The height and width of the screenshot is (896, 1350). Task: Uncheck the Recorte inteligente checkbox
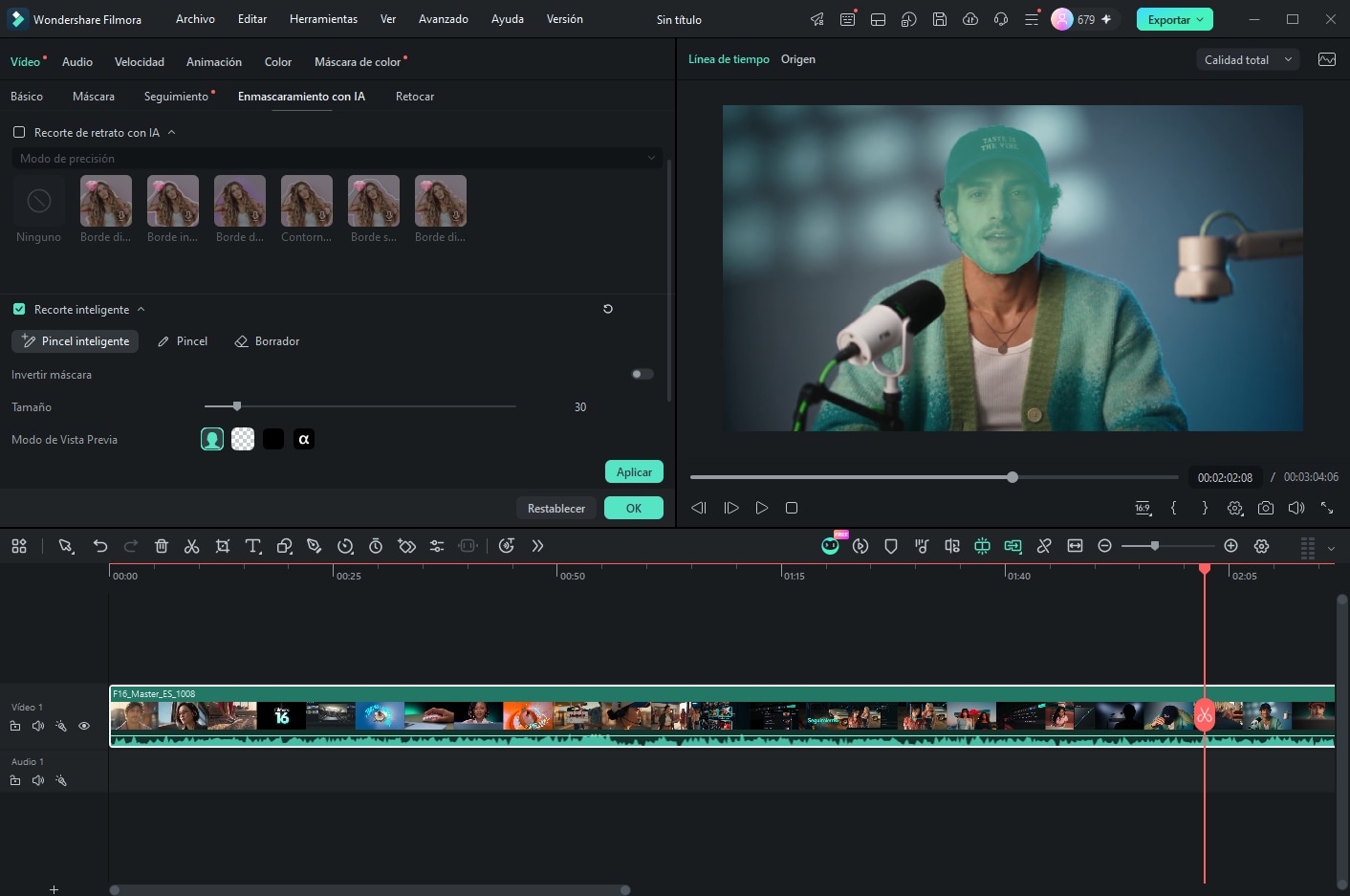pyautogui.click(x=19, y=309)
